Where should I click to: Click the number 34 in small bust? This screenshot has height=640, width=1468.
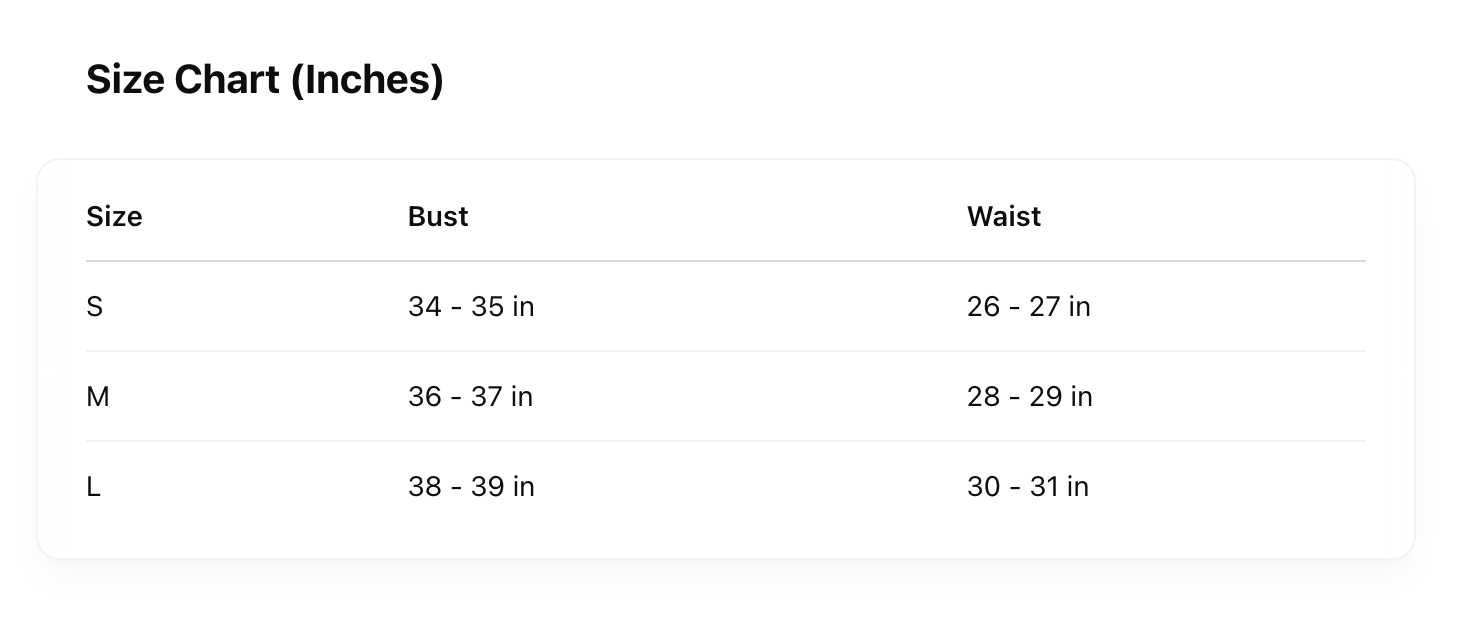[x=424, y=307]
